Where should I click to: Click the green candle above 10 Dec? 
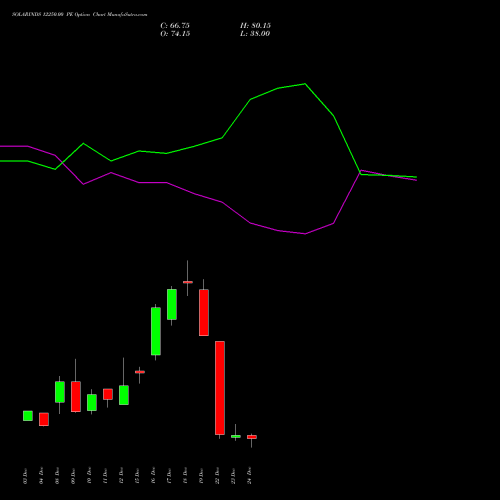(92, 402)
